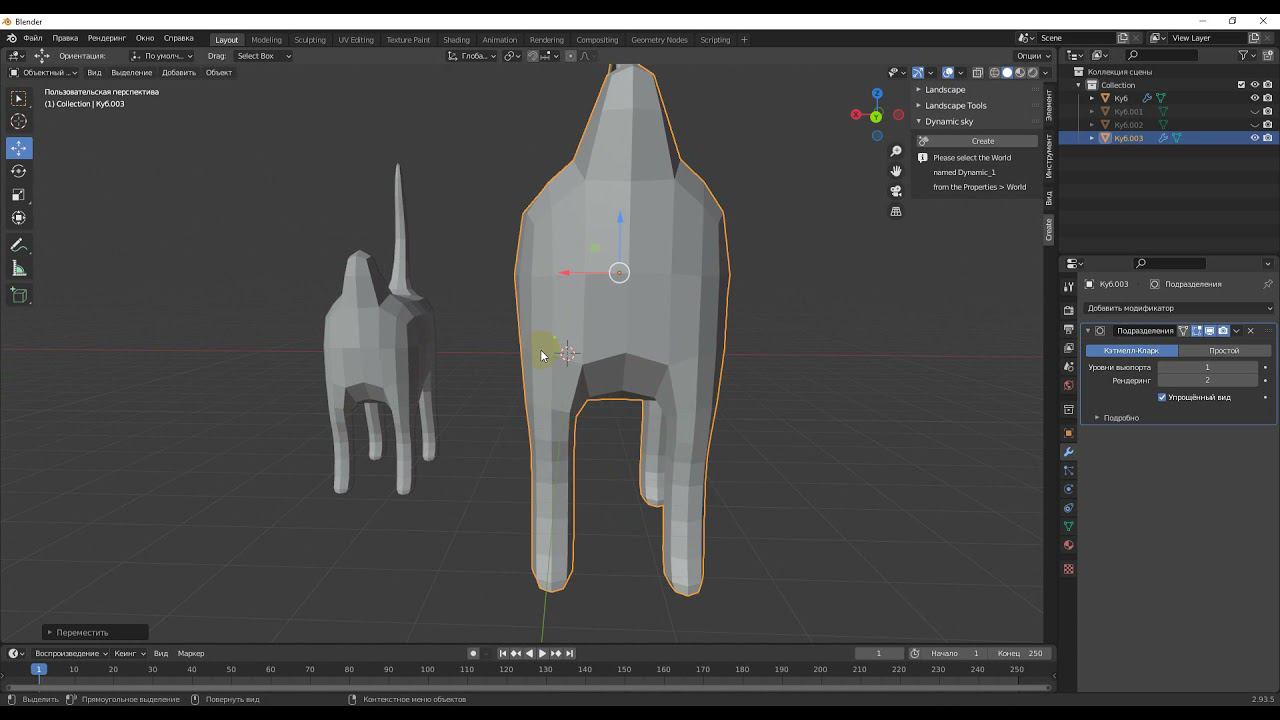This screenshot has height=720, width=1280.
Task: Open the Добавить модификатор dropdown
Action: [x=1178, y=308]
